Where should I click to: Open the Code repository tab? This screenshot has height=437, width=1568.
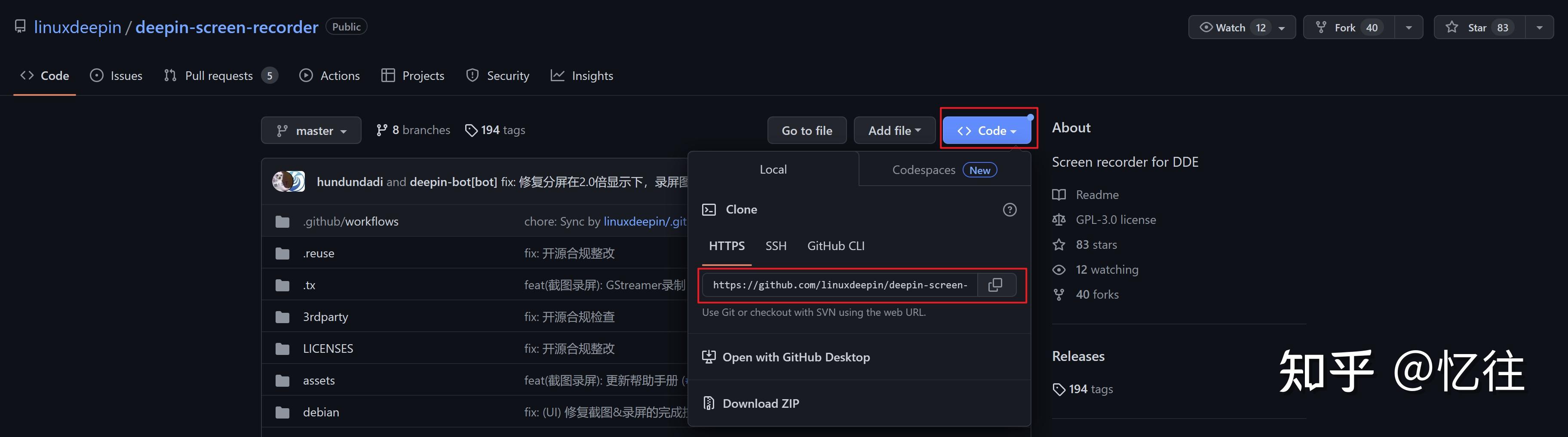pyautogui.click(x=44, y=76)
